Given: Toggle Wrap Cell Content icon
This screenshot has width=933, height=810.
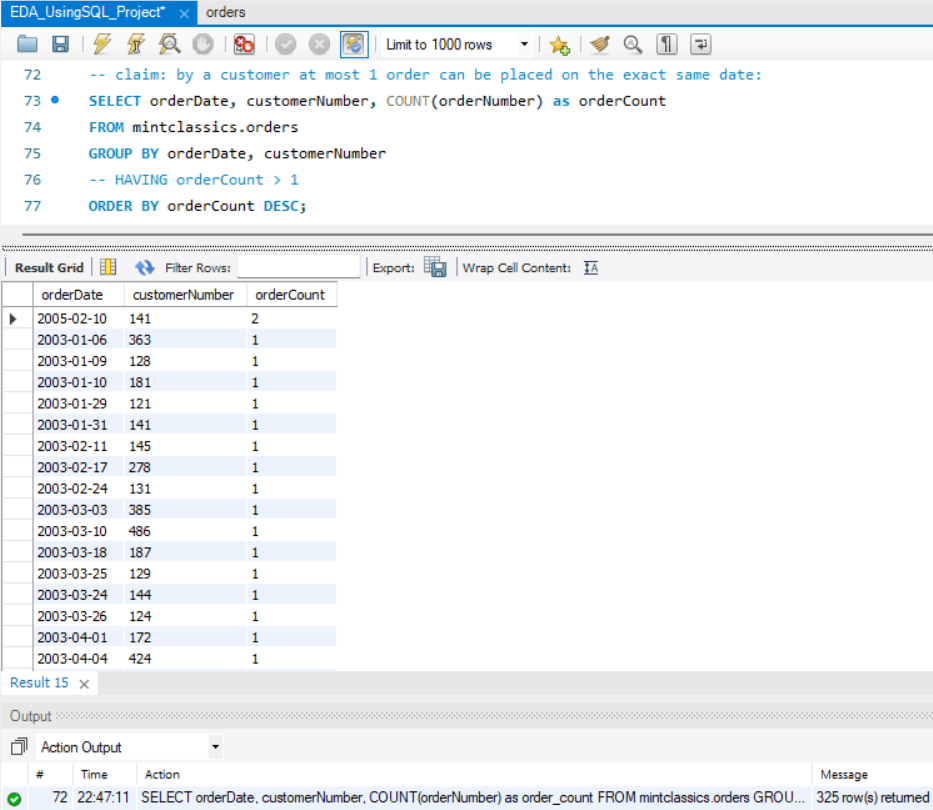Looking at the screenshot, I should tap(591, 268).
